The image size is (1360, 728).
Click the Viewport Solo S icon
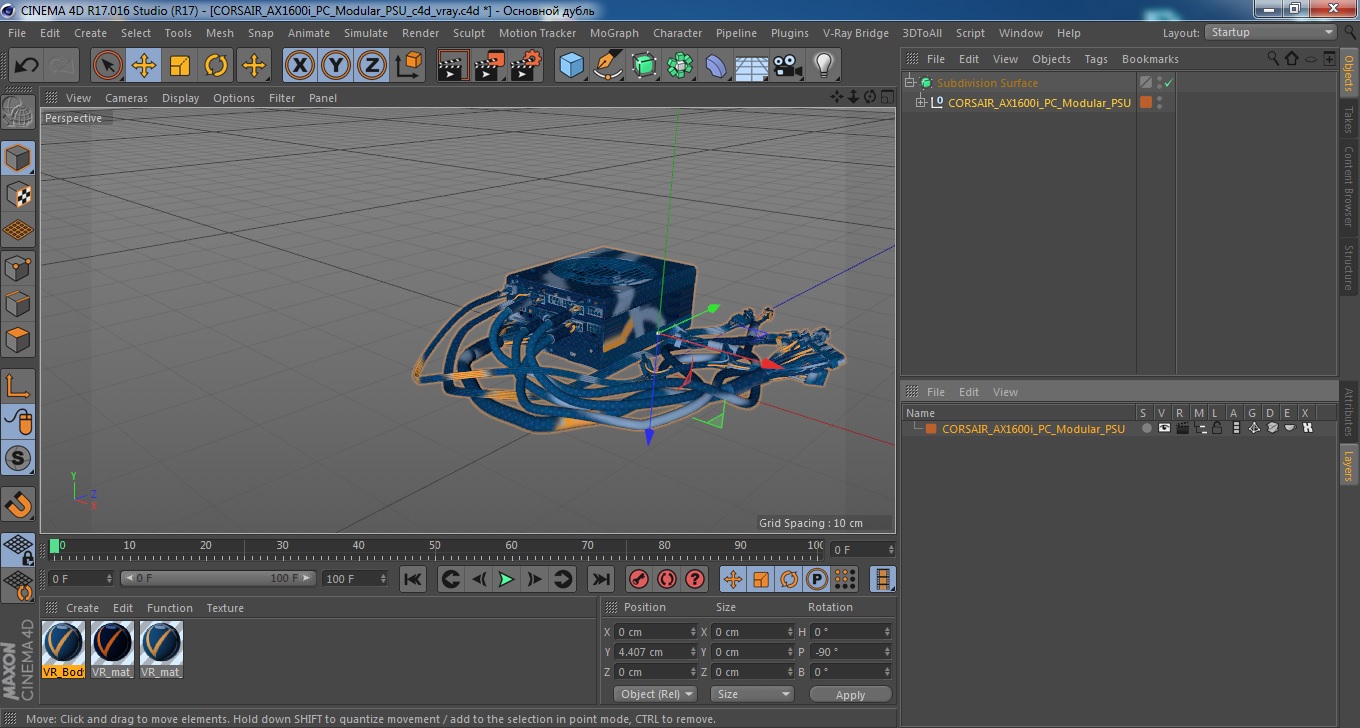[x=18, y=458]
